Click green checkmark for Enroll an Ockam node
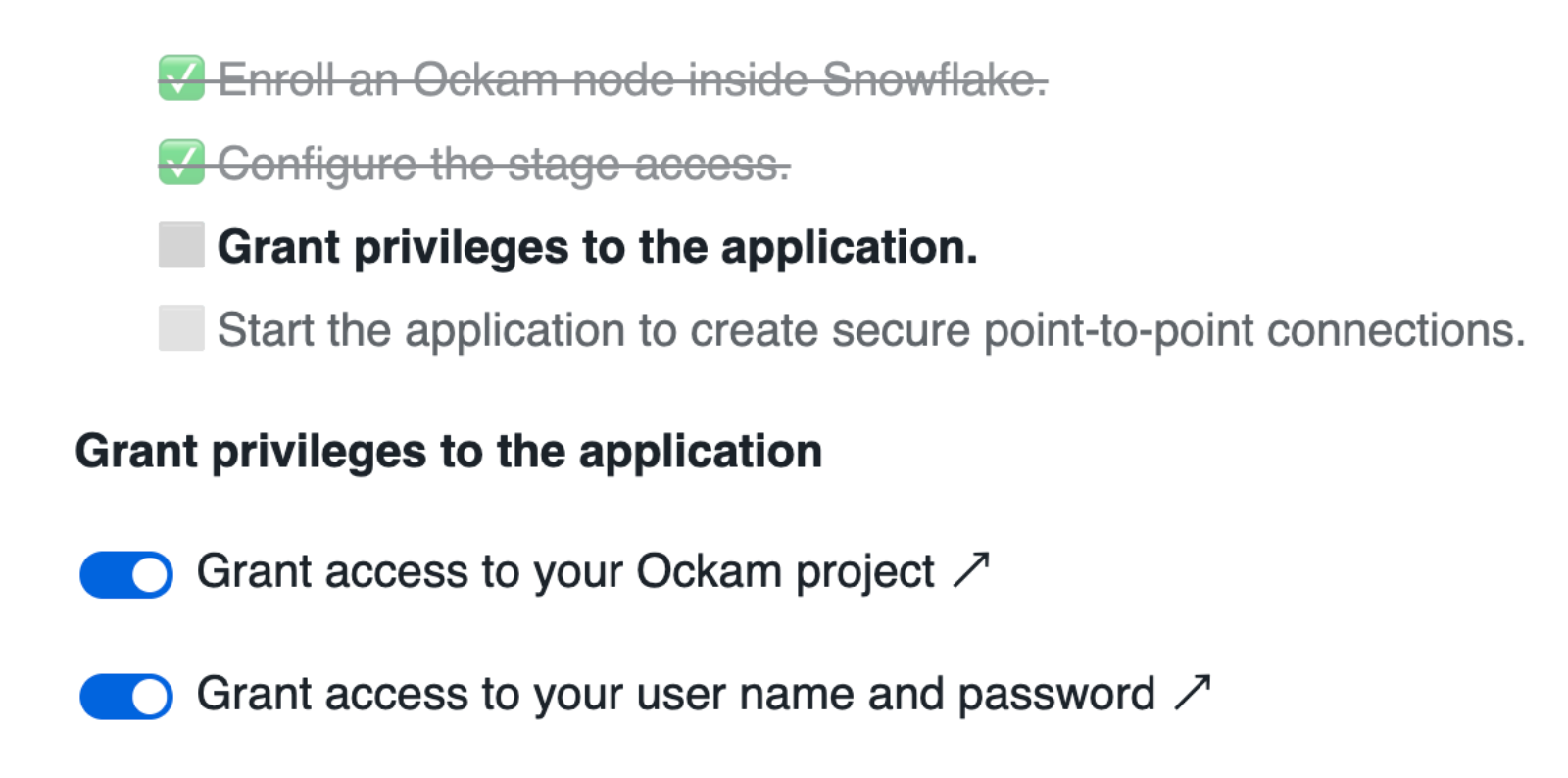The width and height of the screenshot is (1568, 778). point(181,78)
